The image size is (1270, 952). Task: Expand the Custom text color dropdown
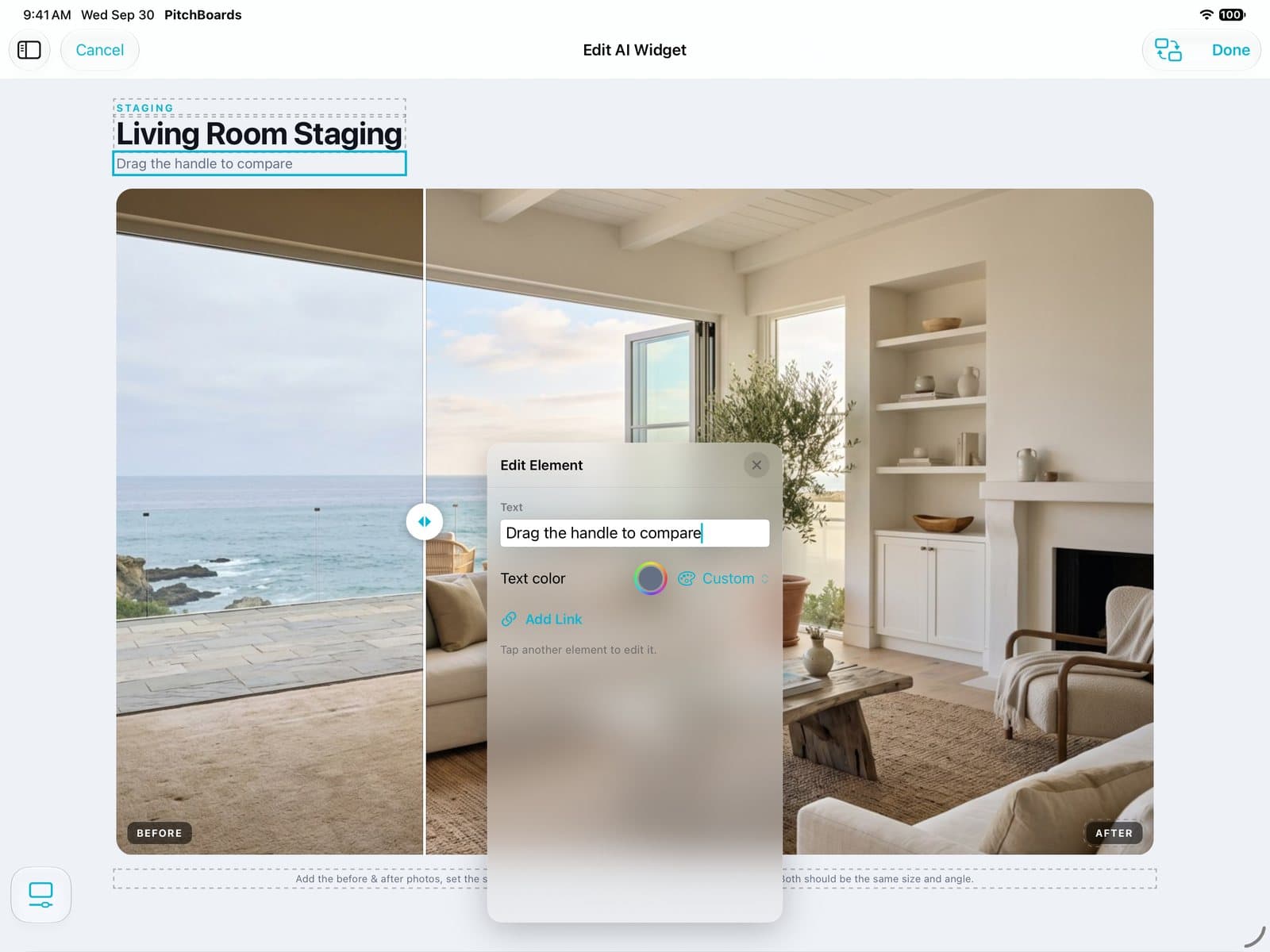pyautogui.click(x=723, y=578)
